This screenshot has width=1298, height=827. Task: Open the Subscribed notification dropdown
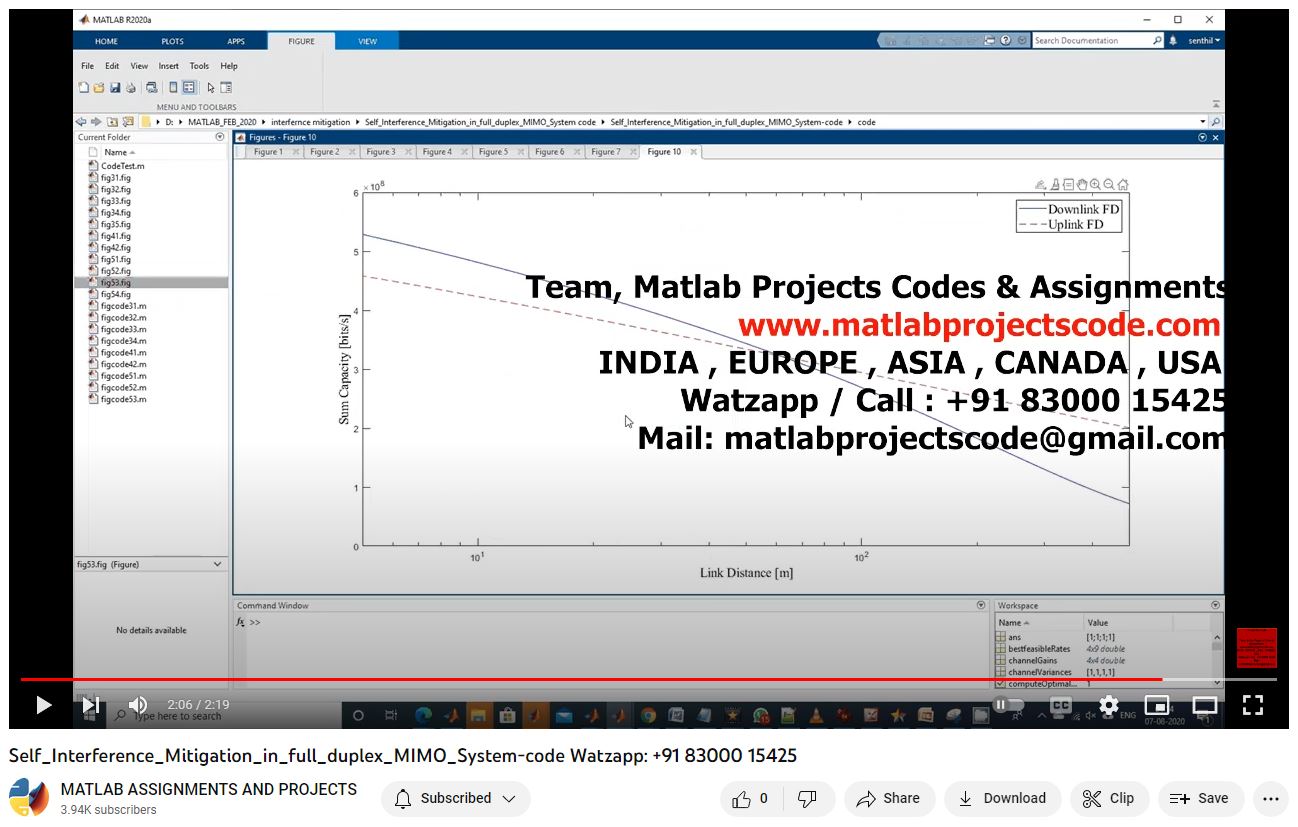tap(456, 798)
